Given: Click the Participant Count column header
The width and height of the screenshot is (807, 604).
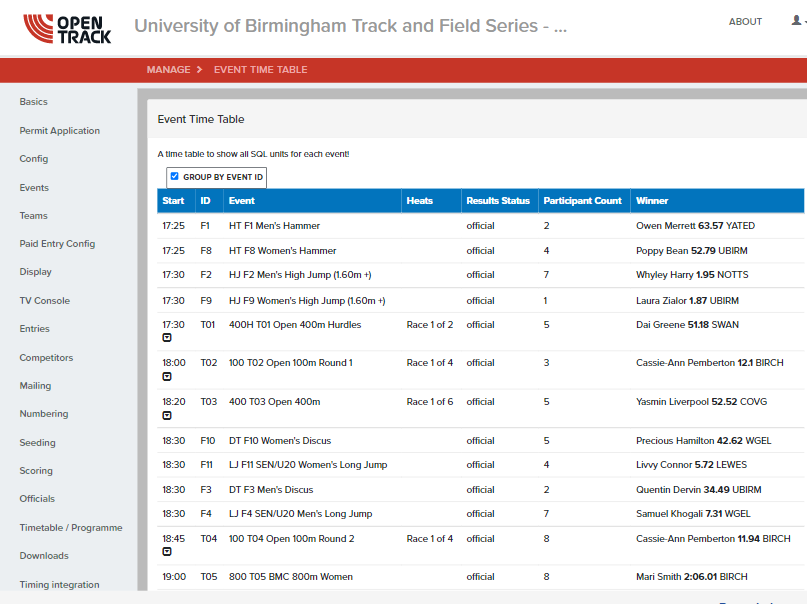Looking at the screenshot, I should tap(582, 201).
